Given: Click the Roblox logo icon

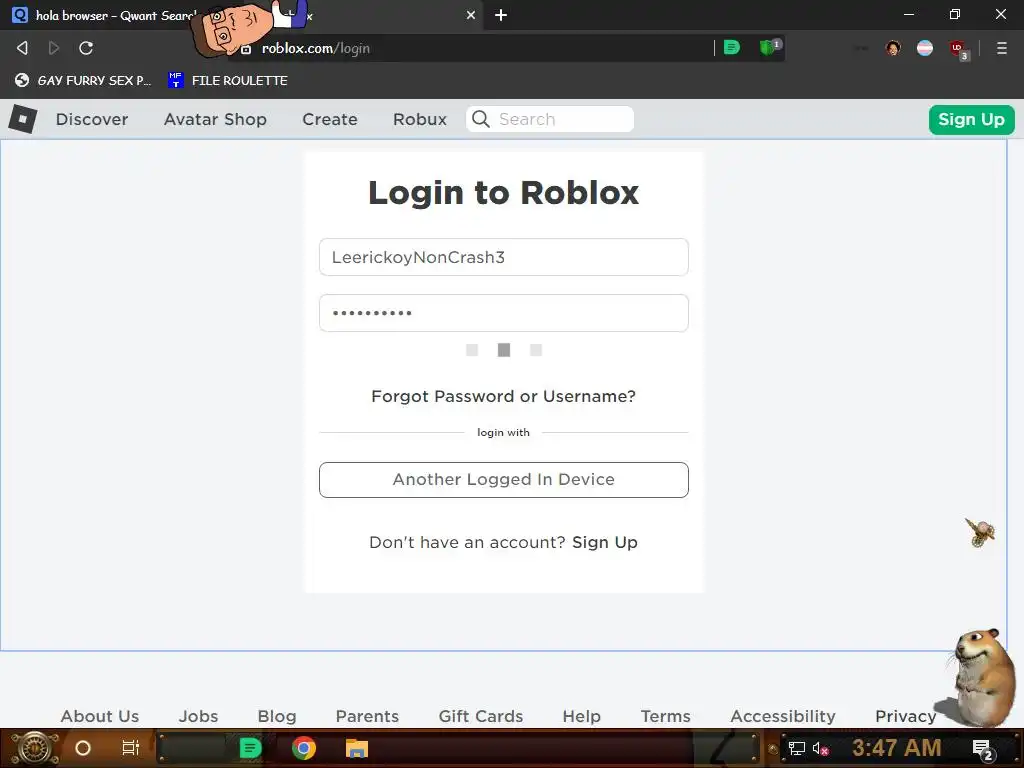Looking at the screenshot, I should tap(23, 120).
